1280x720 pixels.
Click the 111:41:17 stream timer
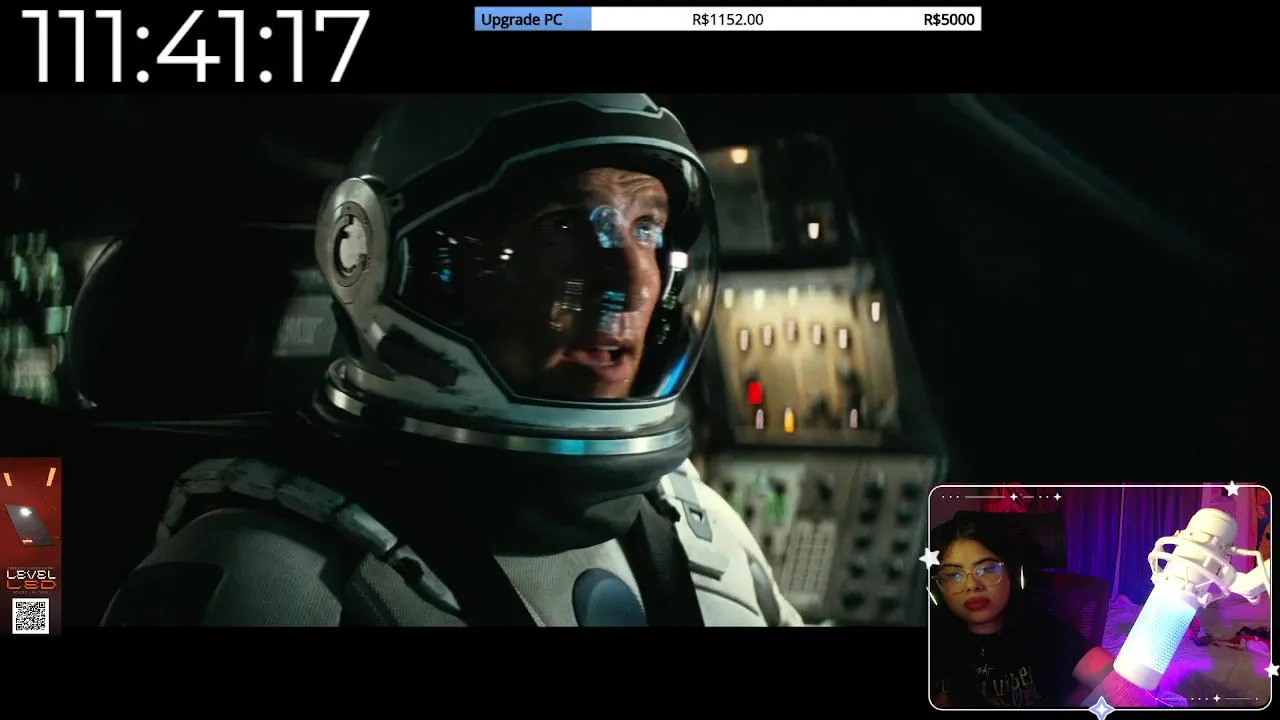[195, 46]
